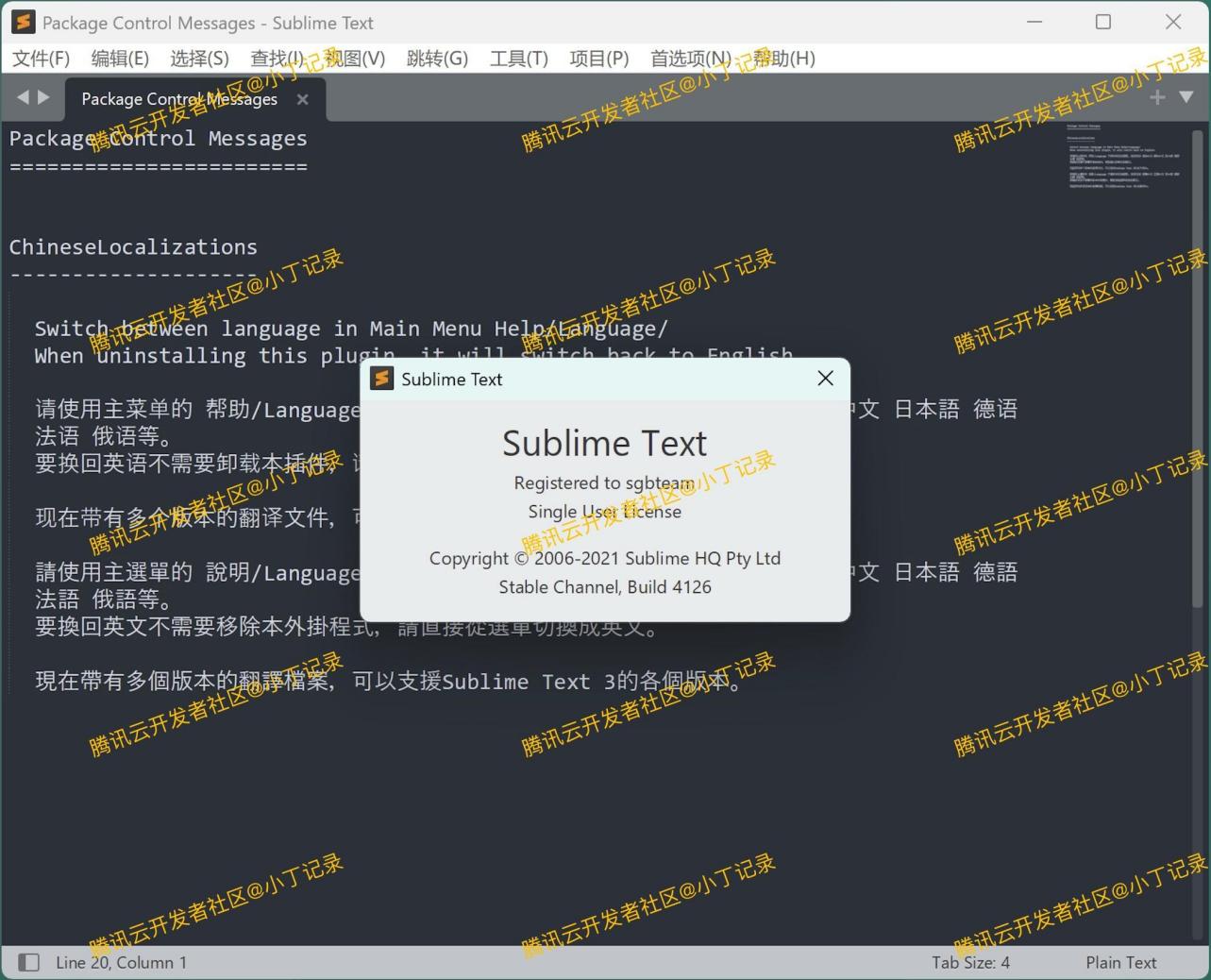
Task: Click the Line 20, Column 1 status indicator
Action: pos(121,962)
